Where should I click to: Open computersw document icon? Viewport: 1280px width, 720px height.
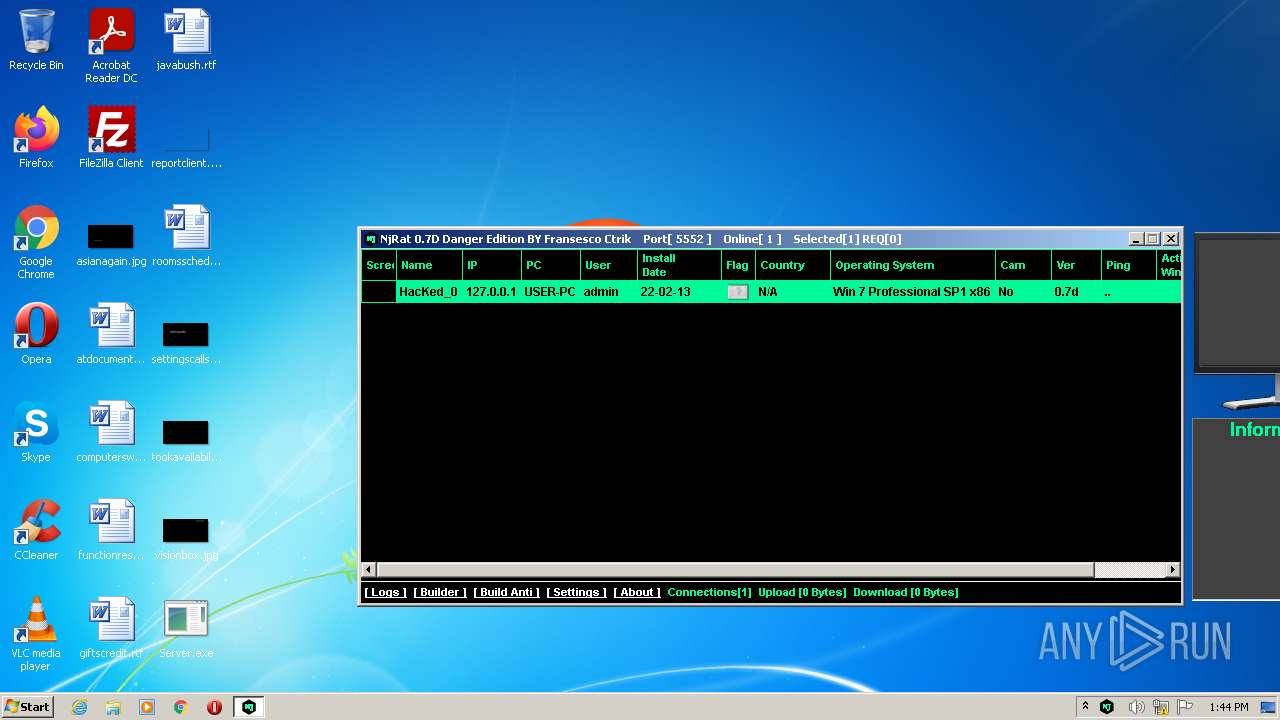pyautogui.click(x=111, y=433)
